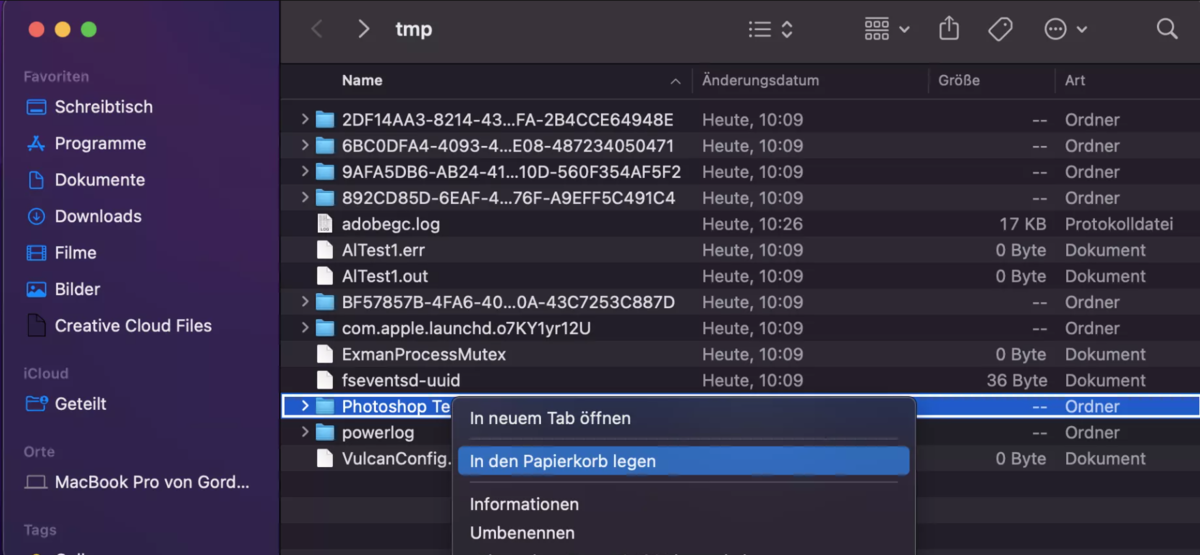The image size is (1200, 555).
Task: Click the Geteilt shared folder icon
Action: (37, 404)
